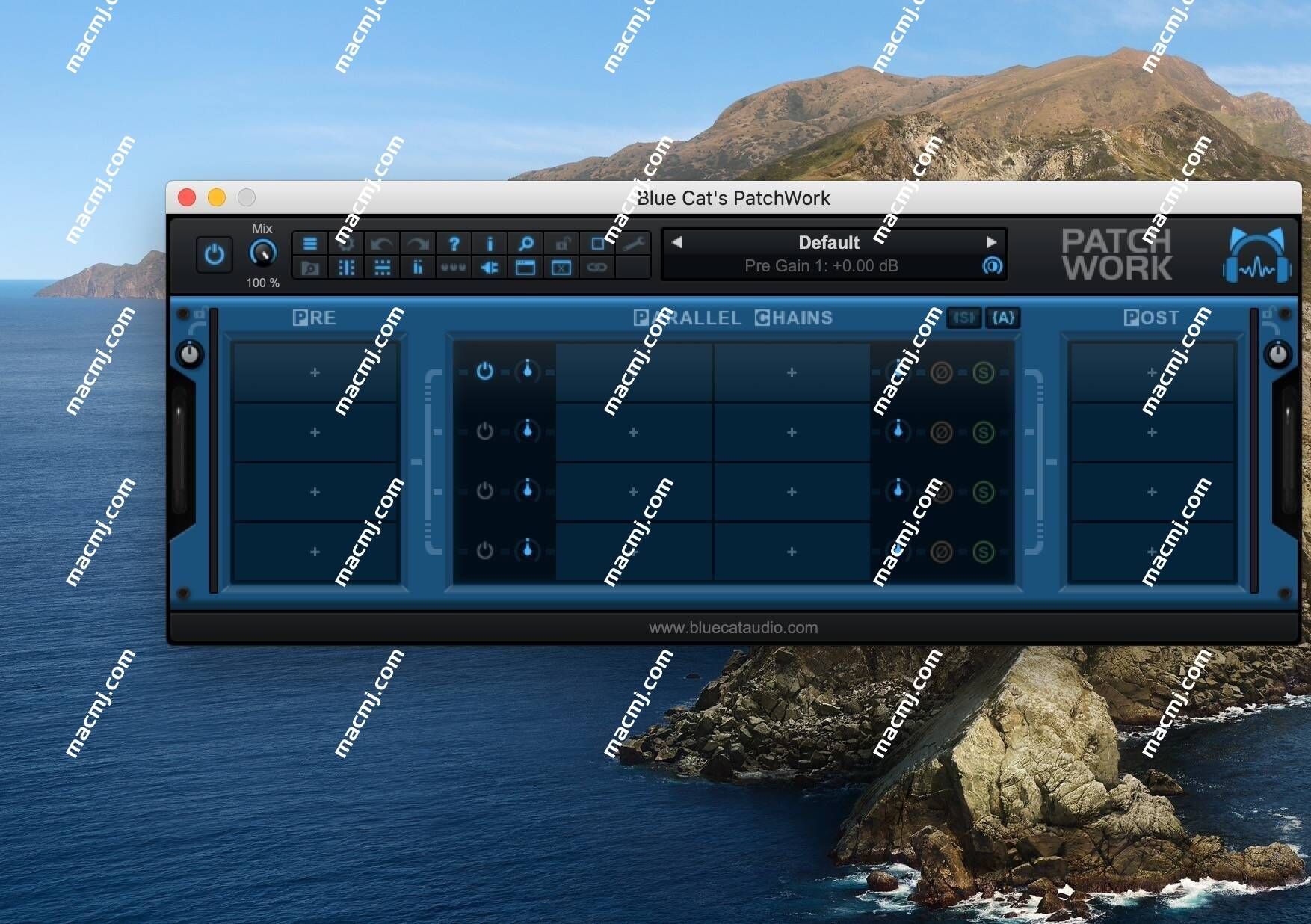Select the previous preset with left arrow
This screenshot has height=924, width=1311.
676,242
